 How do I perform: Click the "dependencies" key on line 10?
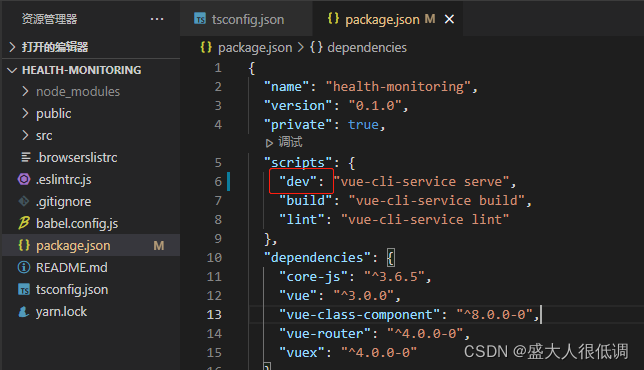pos(317,257)
